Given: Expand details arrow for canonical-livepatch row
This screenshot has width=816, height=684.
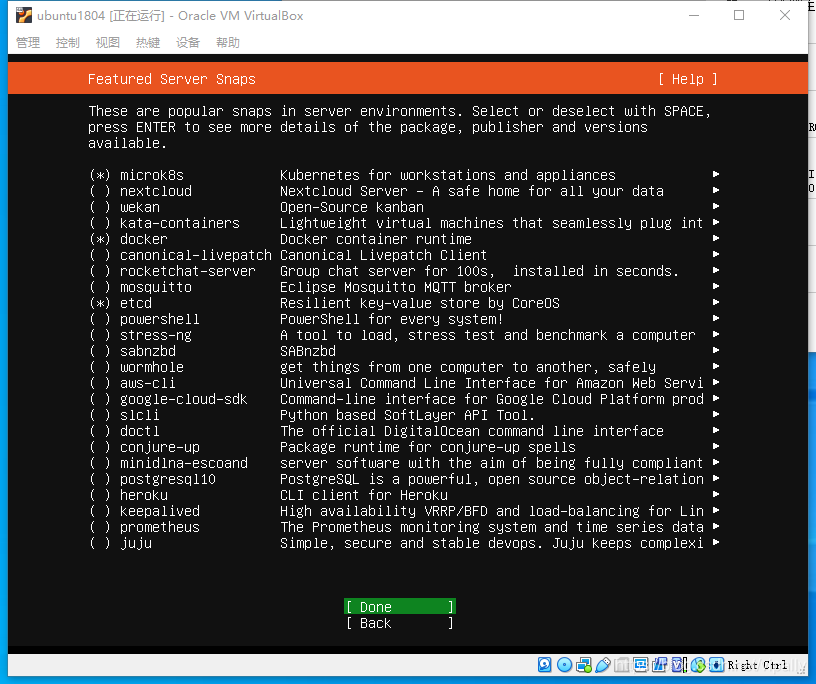Looking at the screenshot, I should click(716, 254).
